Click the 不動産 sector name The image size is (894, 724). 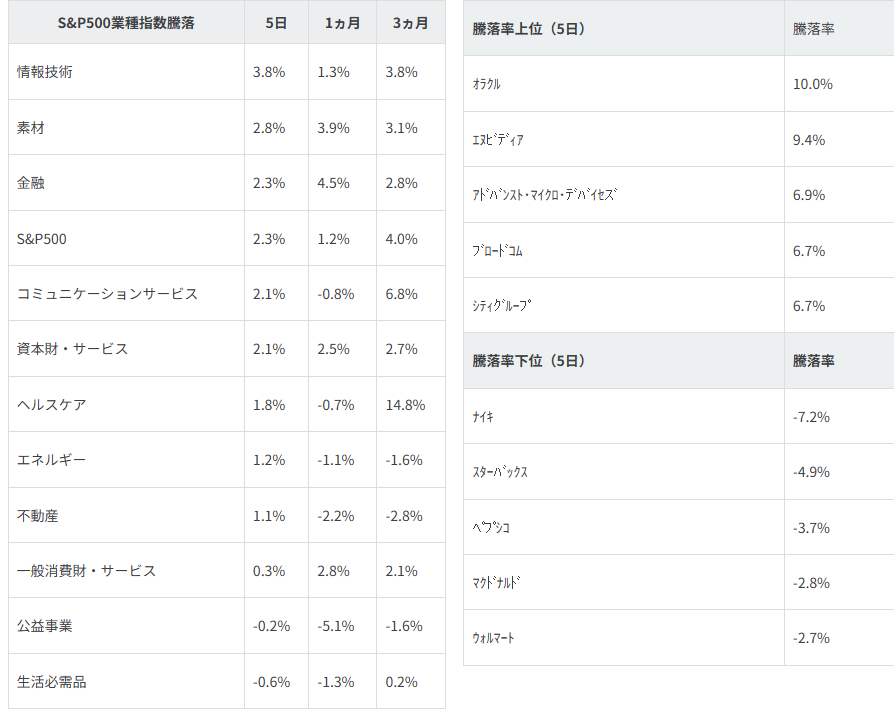pos(38,516)
